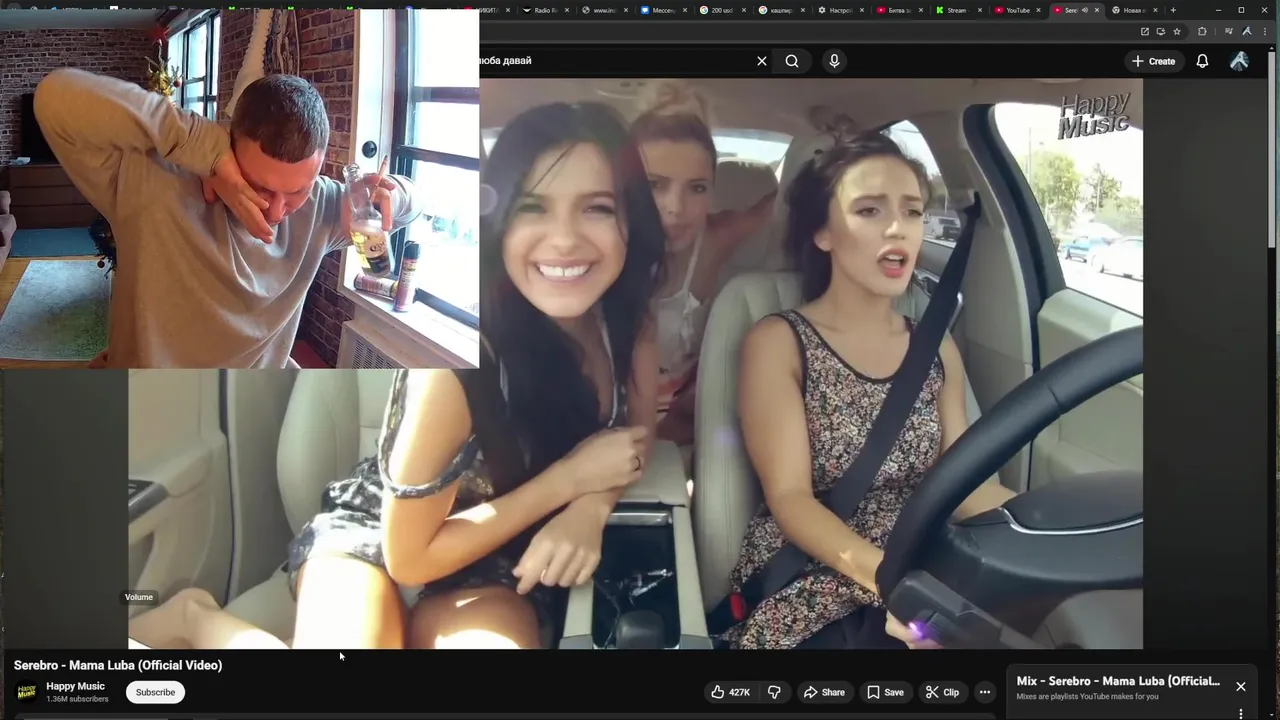Subscribe to Happy Music channel
This screenshot has height=720, width=1280.
[155, 692]
